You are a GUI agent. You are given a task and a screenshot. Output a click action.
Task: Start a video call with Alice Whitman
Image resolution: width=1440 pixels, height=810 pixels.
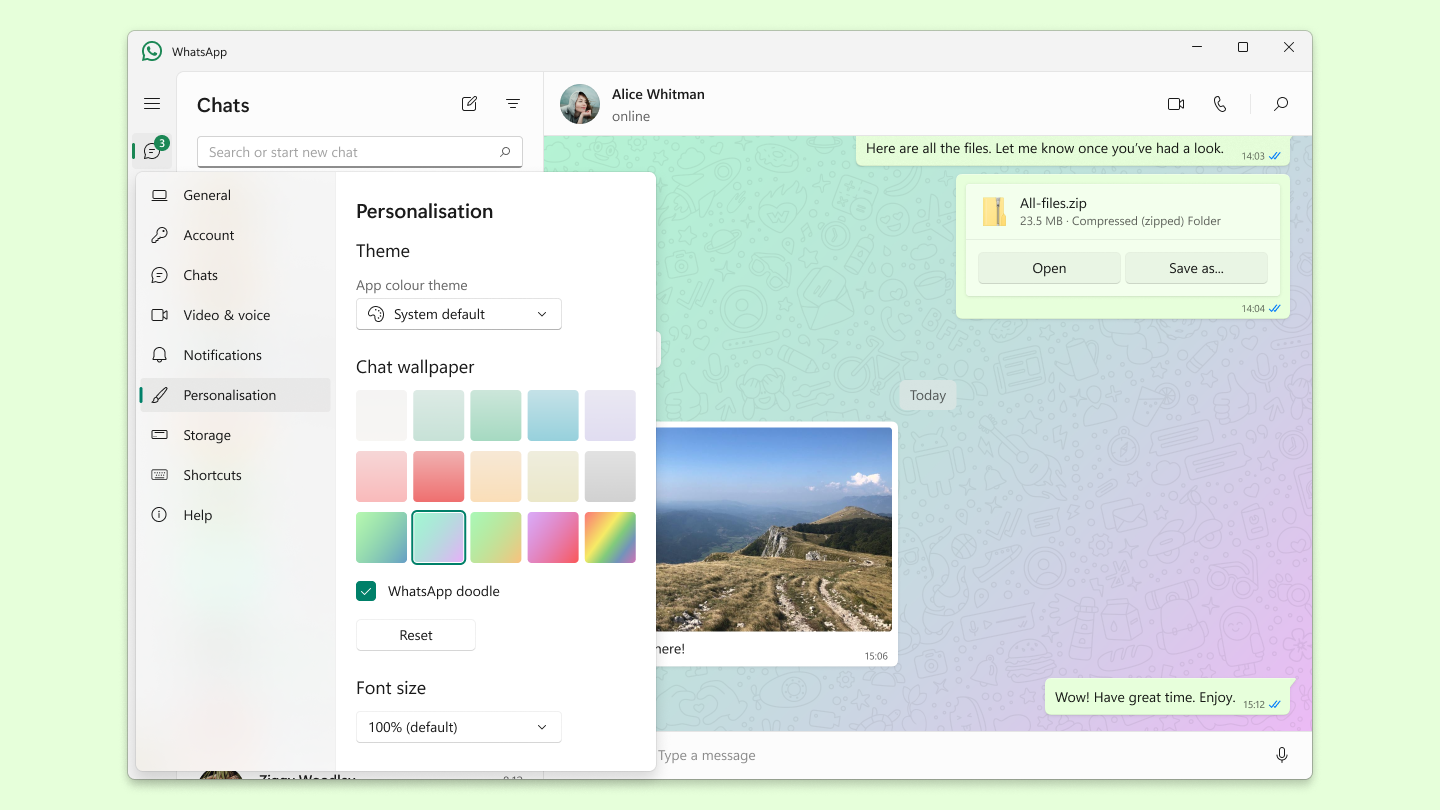pos(1175,103)
